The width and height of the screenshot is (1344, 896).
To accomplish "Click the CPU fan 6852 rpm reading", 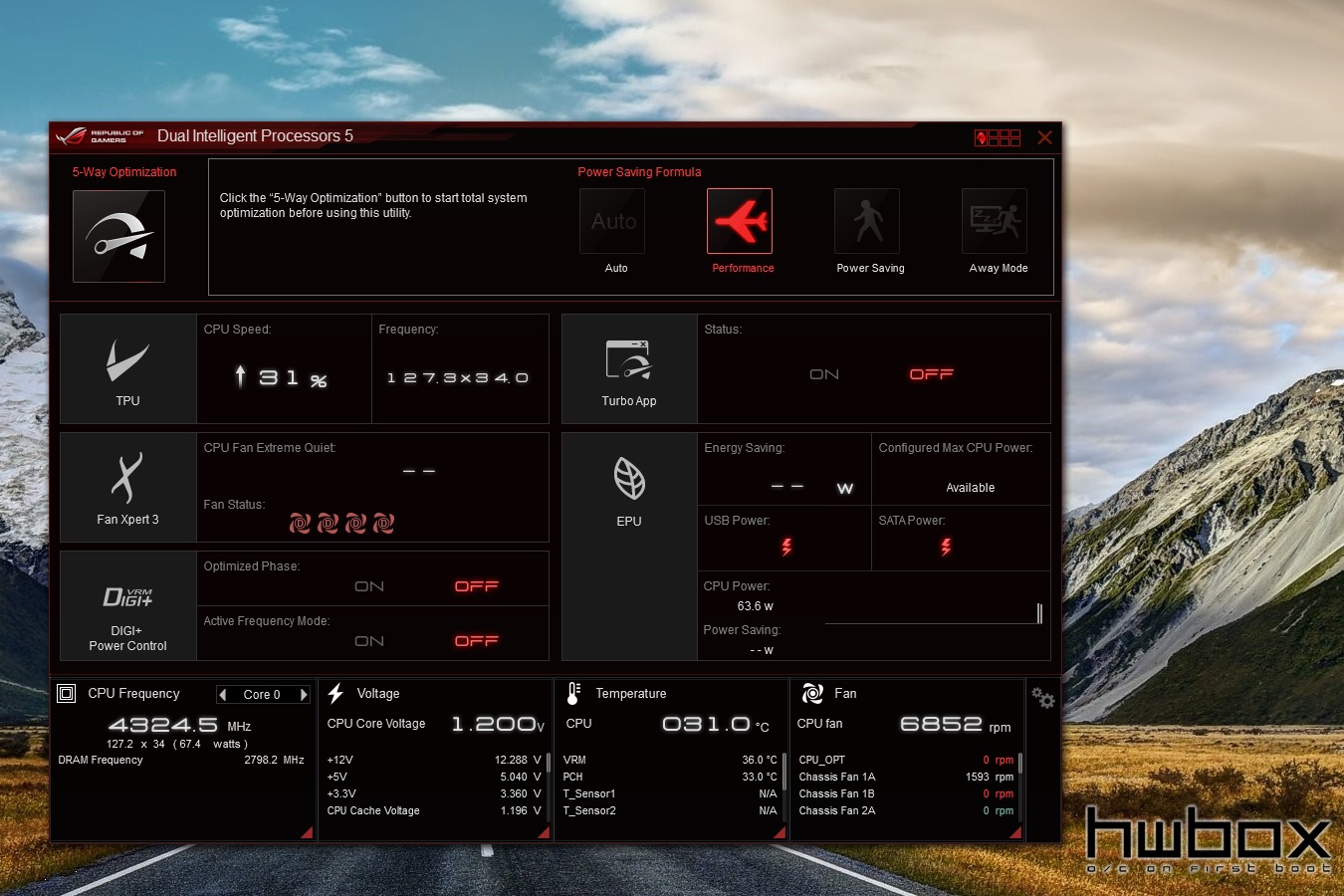I will (x=956, y=724).
